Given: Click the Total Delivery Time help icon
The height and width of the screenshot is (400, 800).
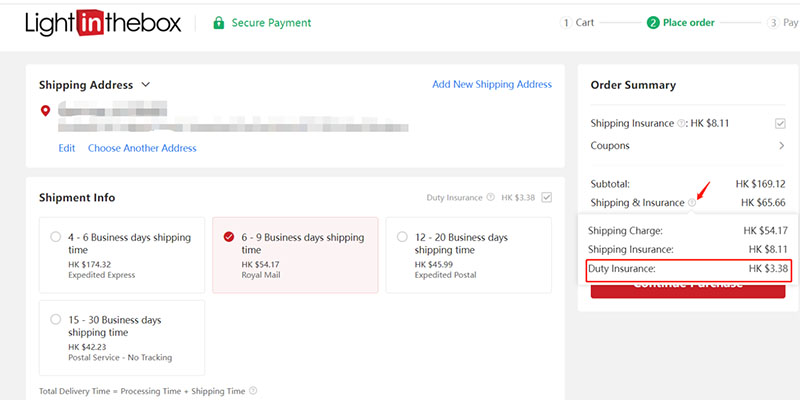Looking at the screenshot, I should coord(253,391).
